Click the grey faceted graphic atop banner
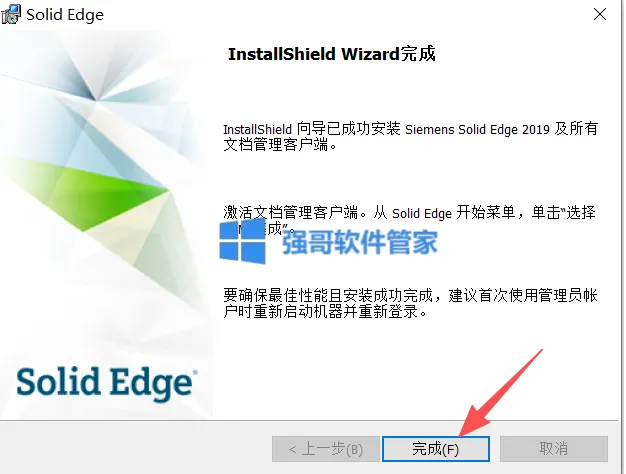Viewport: 626px width, 474px height. point(92,74)
